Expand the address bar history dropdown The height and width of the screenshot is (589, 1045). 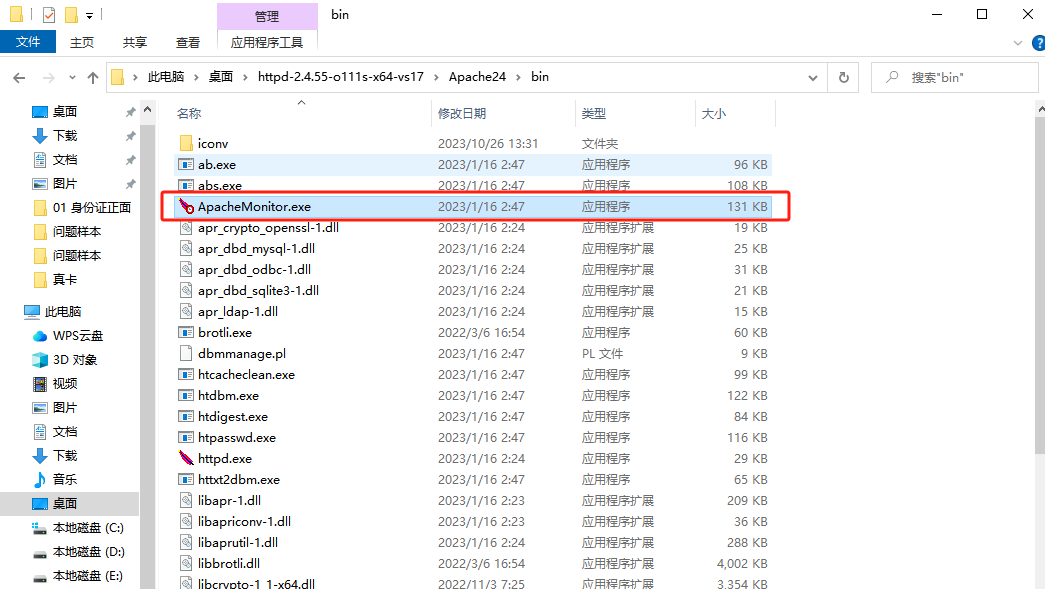pos(813,78)
